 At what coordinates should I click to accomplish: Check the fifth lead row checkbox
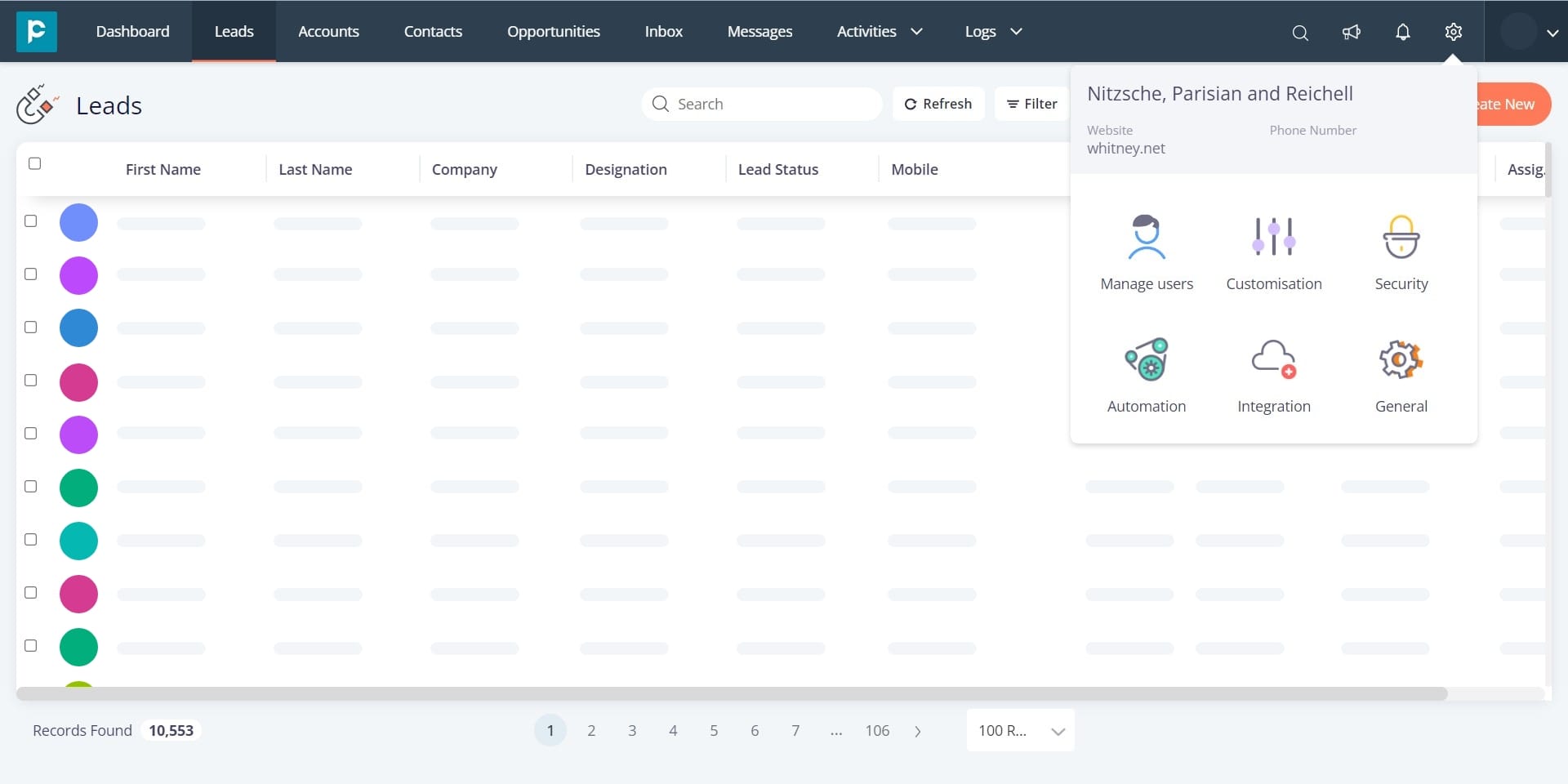(31, 433)
